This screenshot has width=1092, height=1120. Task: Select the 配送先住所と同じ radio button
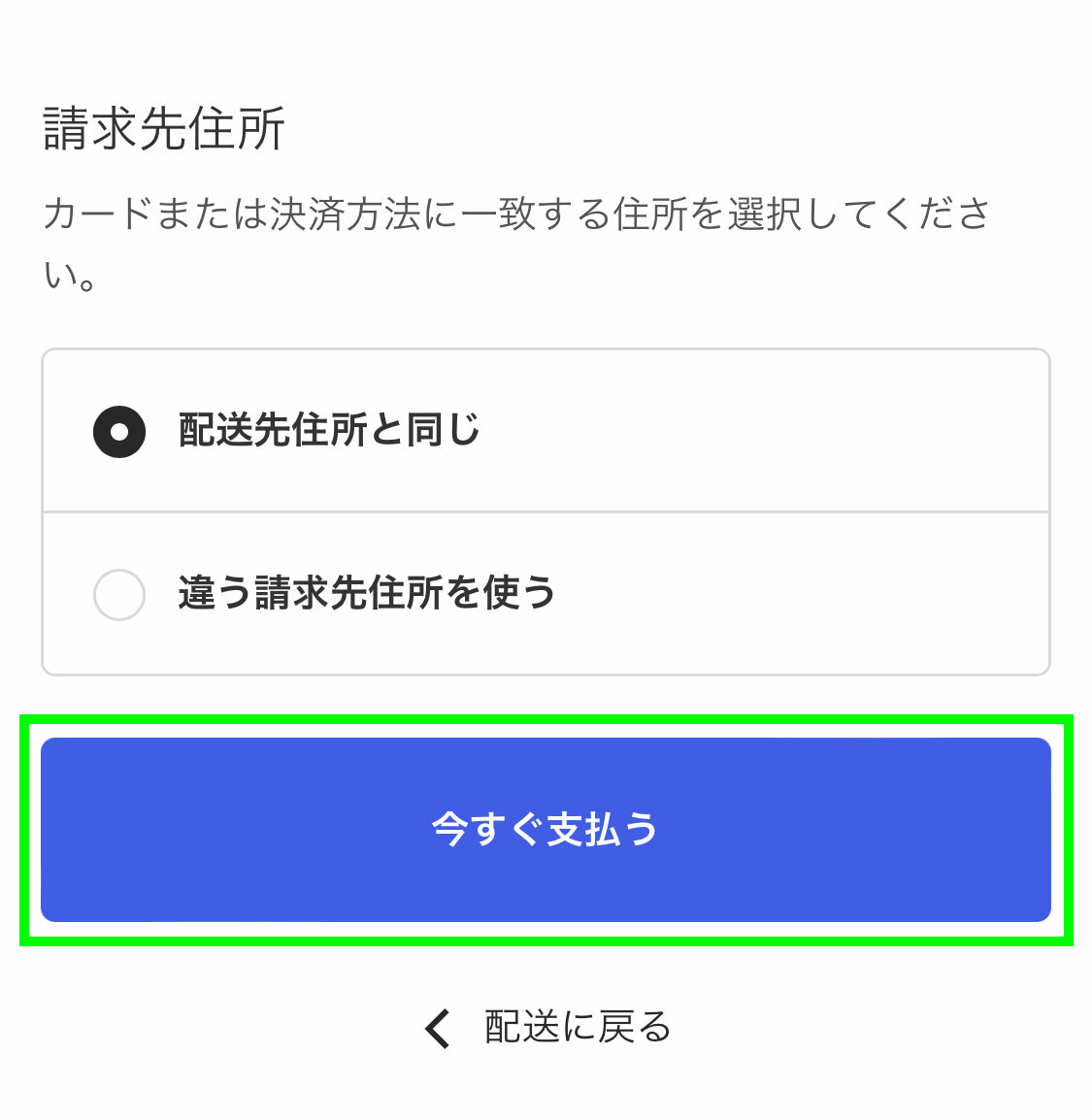pos(119,431)
